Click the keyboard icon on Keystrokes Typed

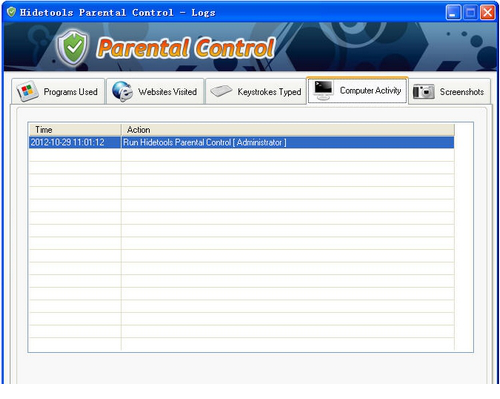tap(221, 91)
